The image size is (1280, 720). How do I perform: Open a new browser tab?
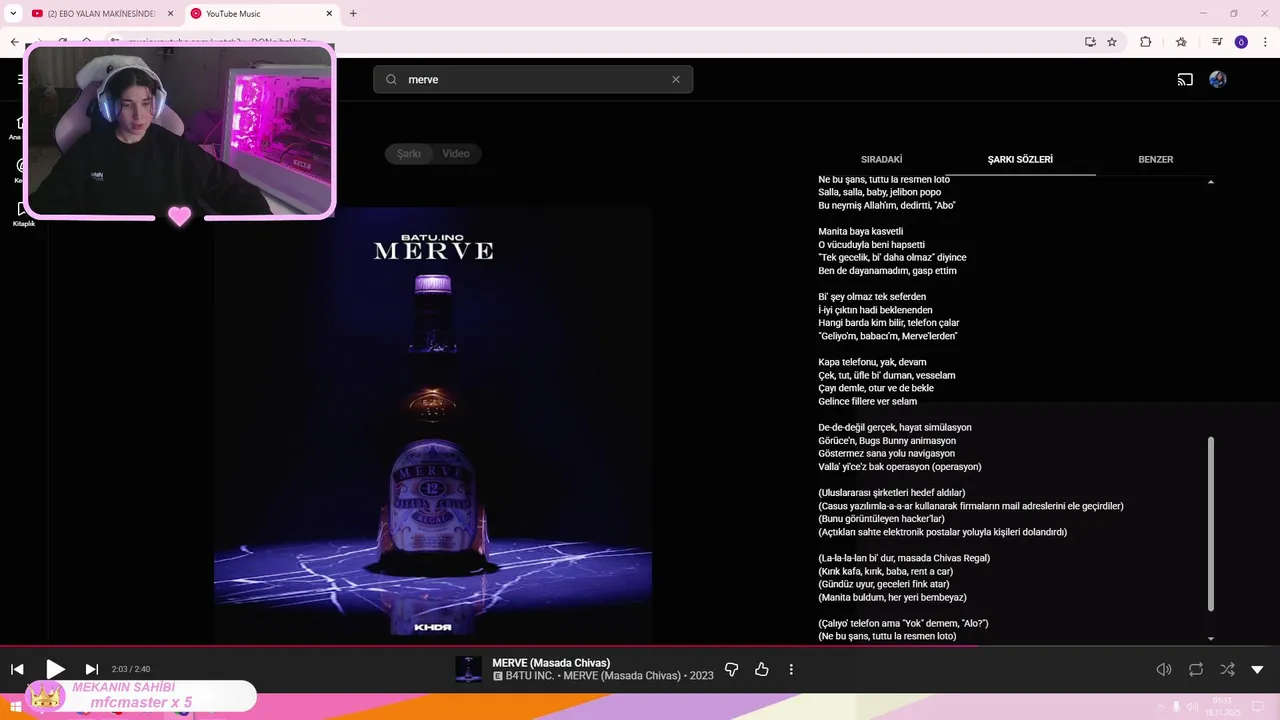353,14
